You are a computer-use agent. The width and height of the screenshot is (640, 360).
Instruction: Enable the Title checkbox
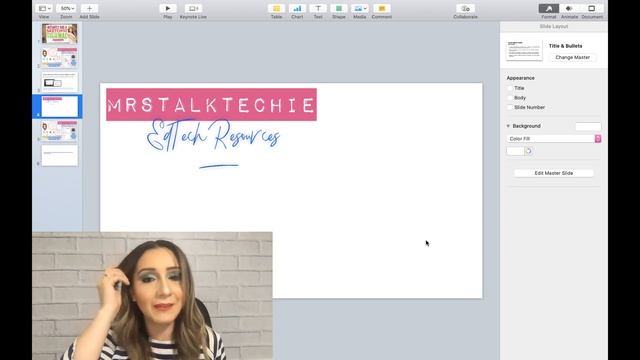pos(510,88)
